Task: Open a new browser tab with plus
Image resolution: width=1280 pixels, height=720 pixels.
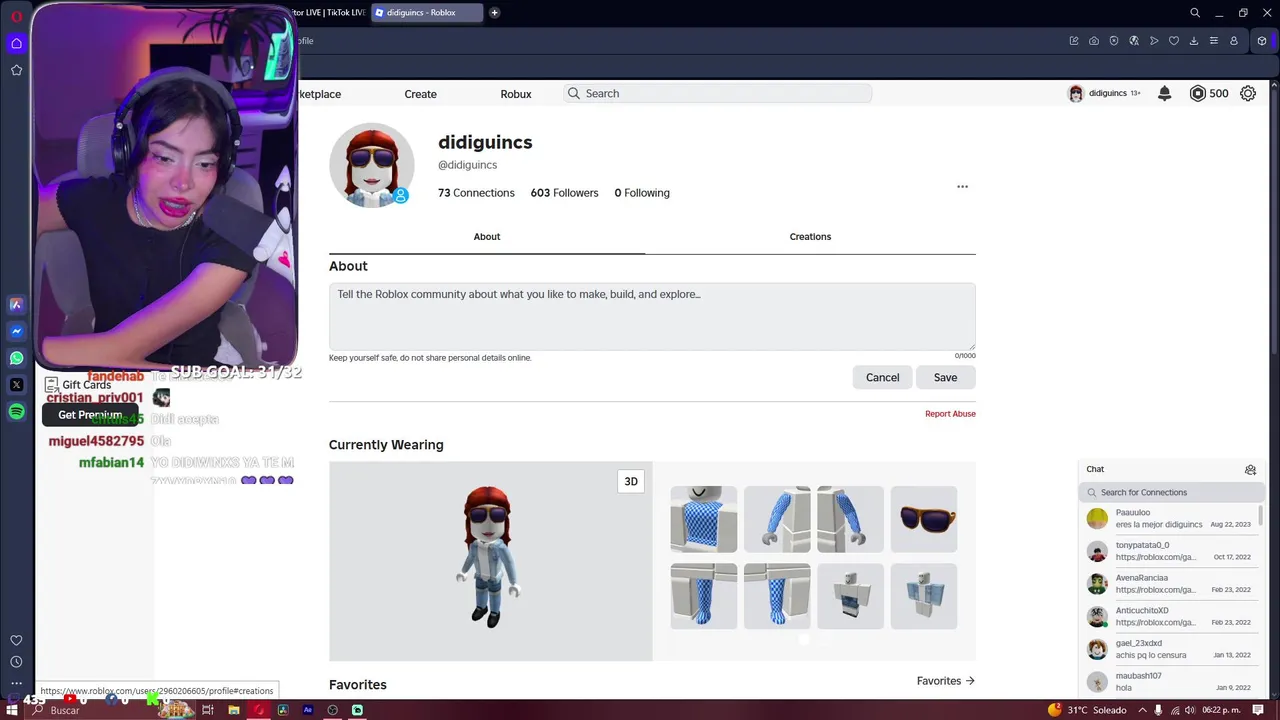Action: tap(494, 13)
